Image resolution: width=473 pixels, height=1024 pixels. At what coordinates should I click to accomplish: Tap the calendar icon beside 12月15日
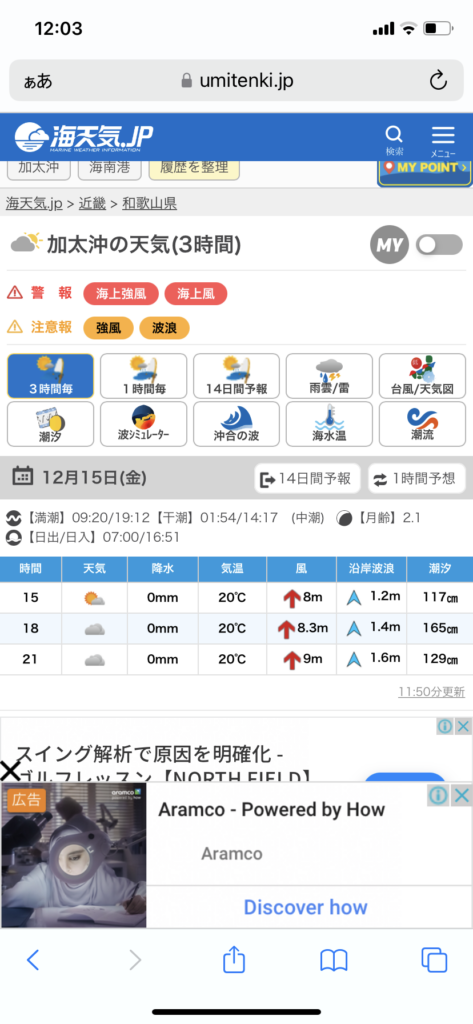pyautogui.click(x=23, y=476)
